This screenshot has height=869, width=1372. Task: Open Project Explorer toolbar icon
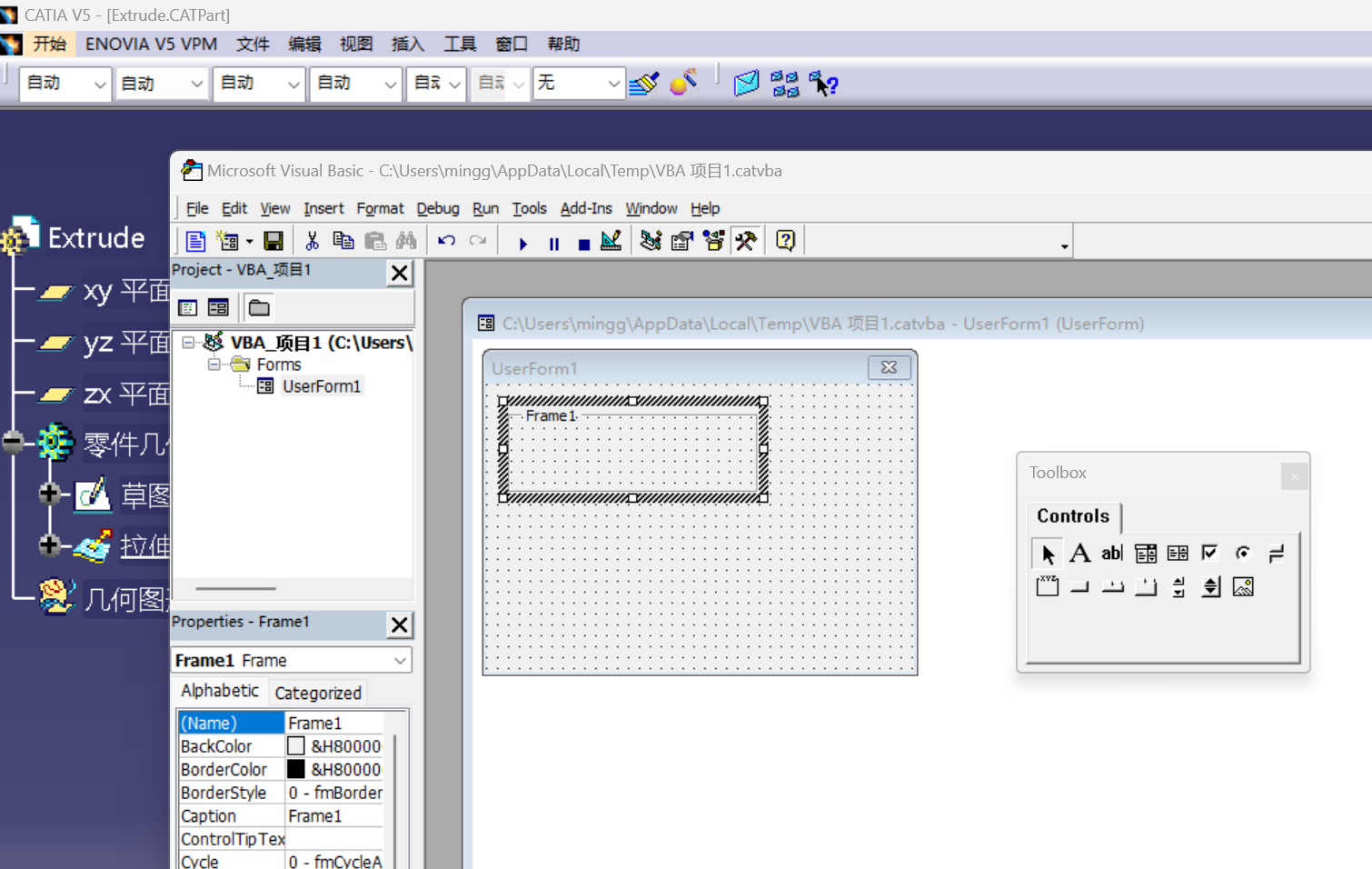(651, 241)
